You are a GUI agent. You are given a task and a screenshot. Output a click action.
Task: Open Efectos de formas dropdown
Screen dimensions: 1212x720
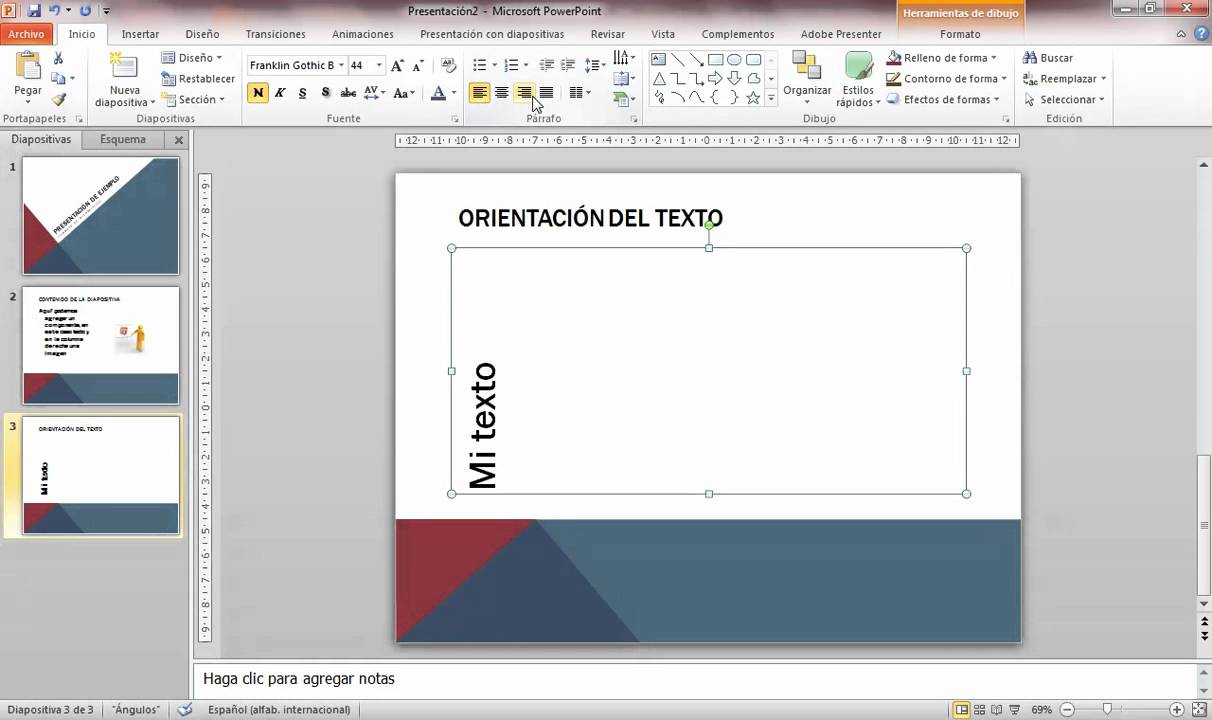pyautogui.click(x=944, y=100)
